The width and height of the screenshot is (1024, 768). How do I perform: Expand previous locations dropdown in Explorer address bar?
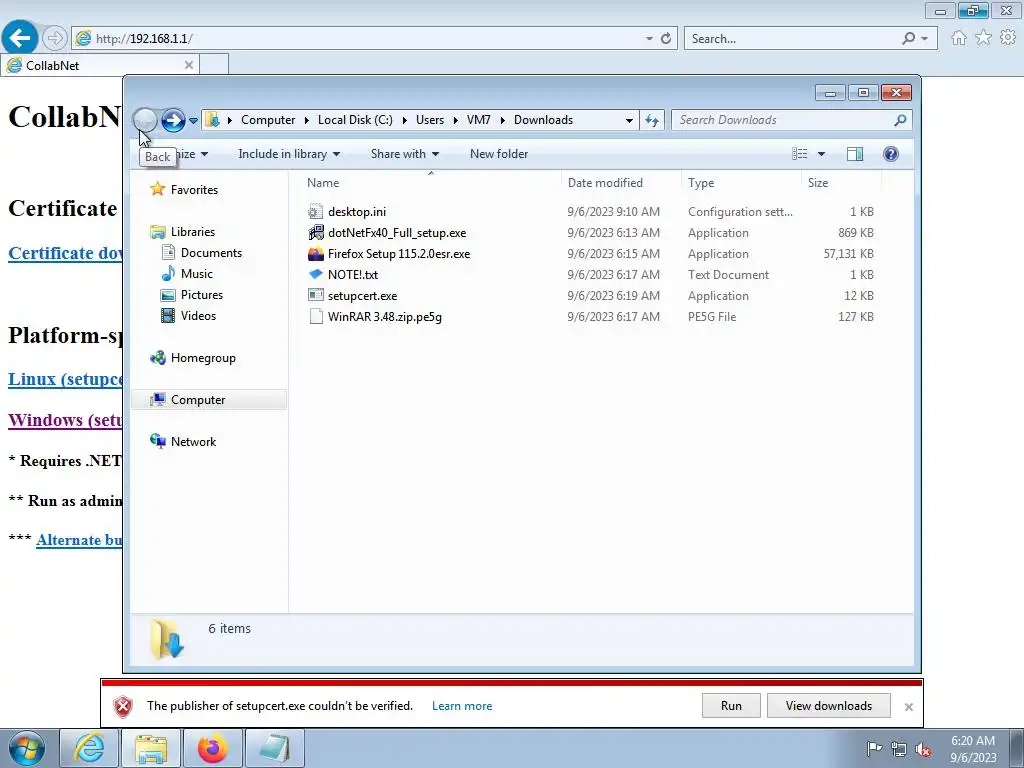pyautogui.click(x=629, y=120)
